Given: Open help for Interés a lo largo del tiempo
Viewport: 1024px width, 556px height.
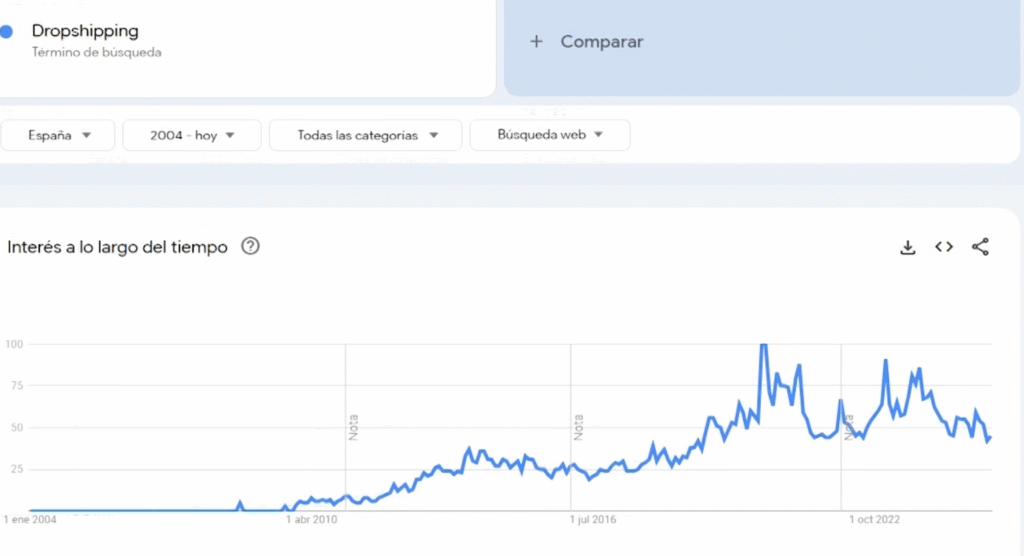Looking at the screenshot, I should (250, 246).
